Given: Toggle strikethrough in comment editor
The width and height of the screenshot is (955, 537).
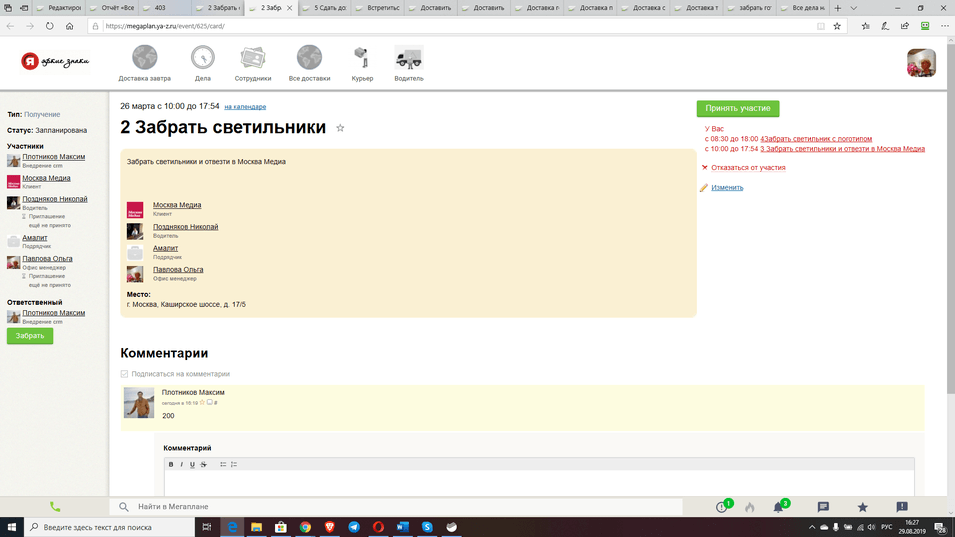Looking at the screenshot, I should pos(203,465).
